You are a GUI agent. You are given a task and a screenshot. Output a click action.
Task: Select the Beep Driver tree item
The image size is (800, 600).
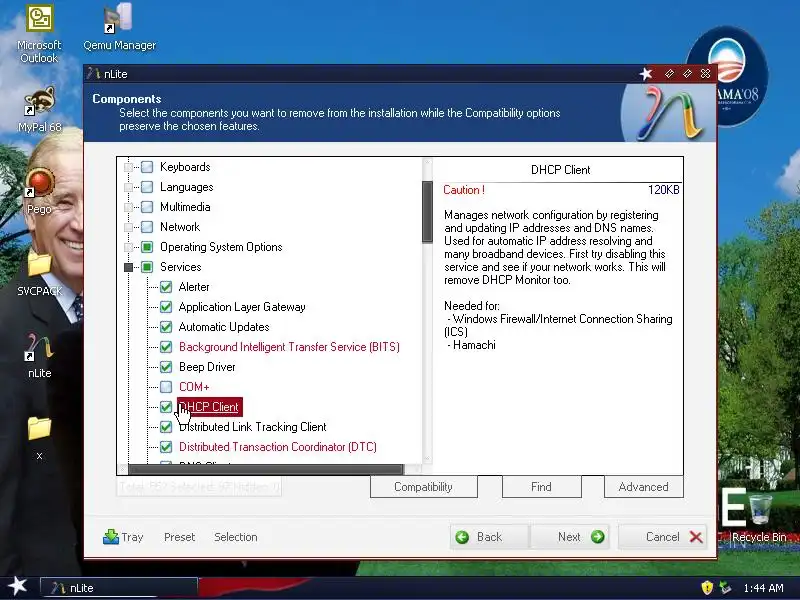pos(207,367)
